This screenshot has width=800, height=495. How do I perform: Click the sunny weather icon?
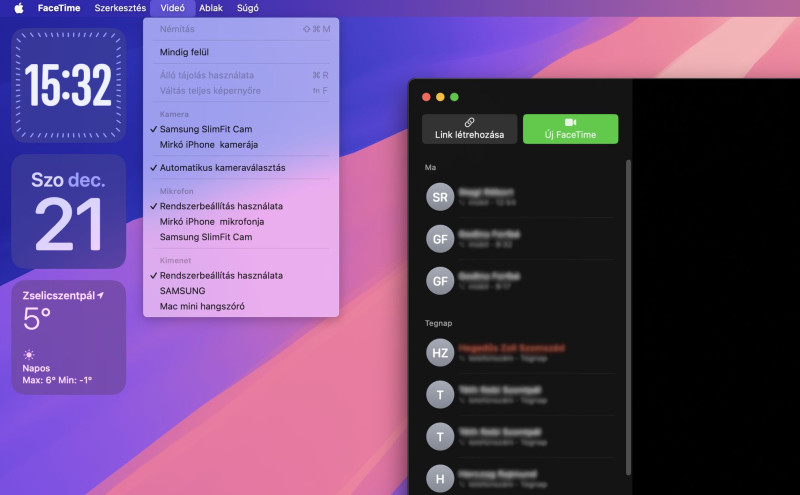(29, 355)
